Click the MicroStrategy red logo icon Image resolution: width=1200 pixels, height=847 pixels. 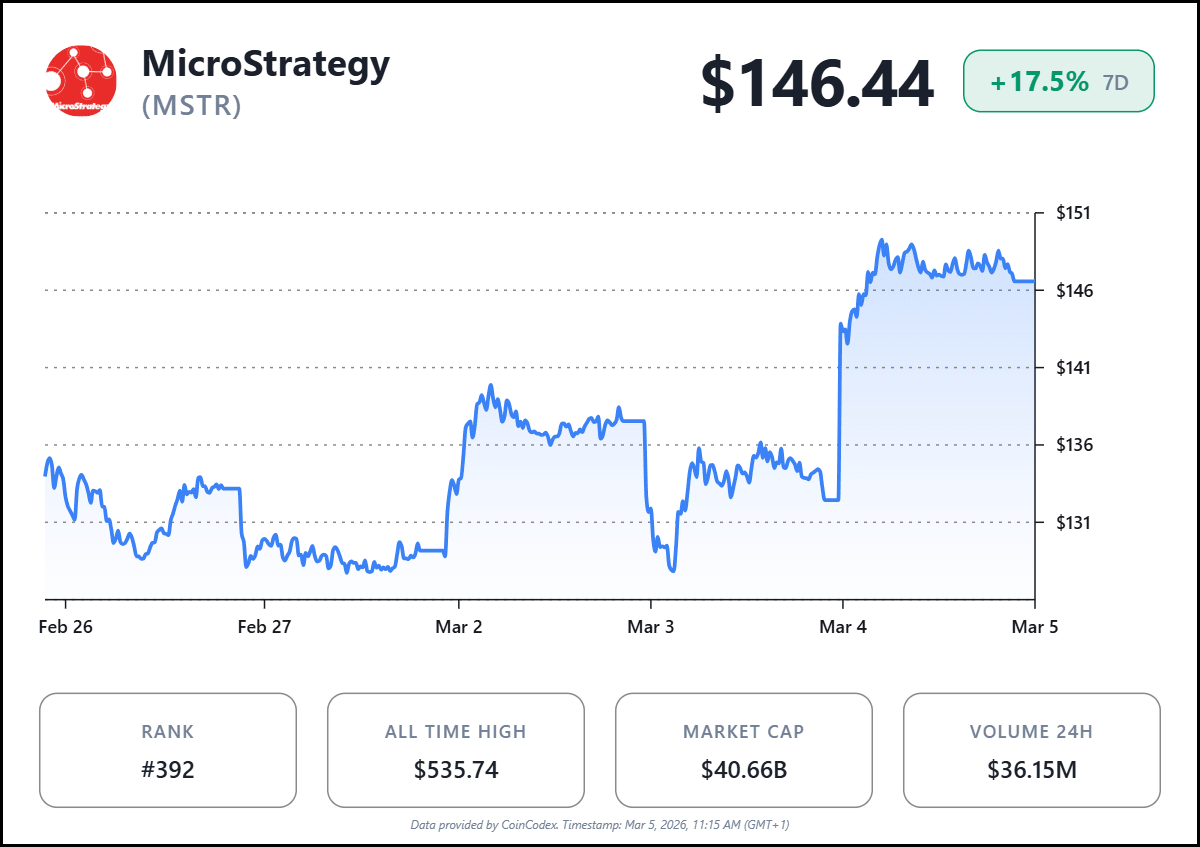point(81,81)
